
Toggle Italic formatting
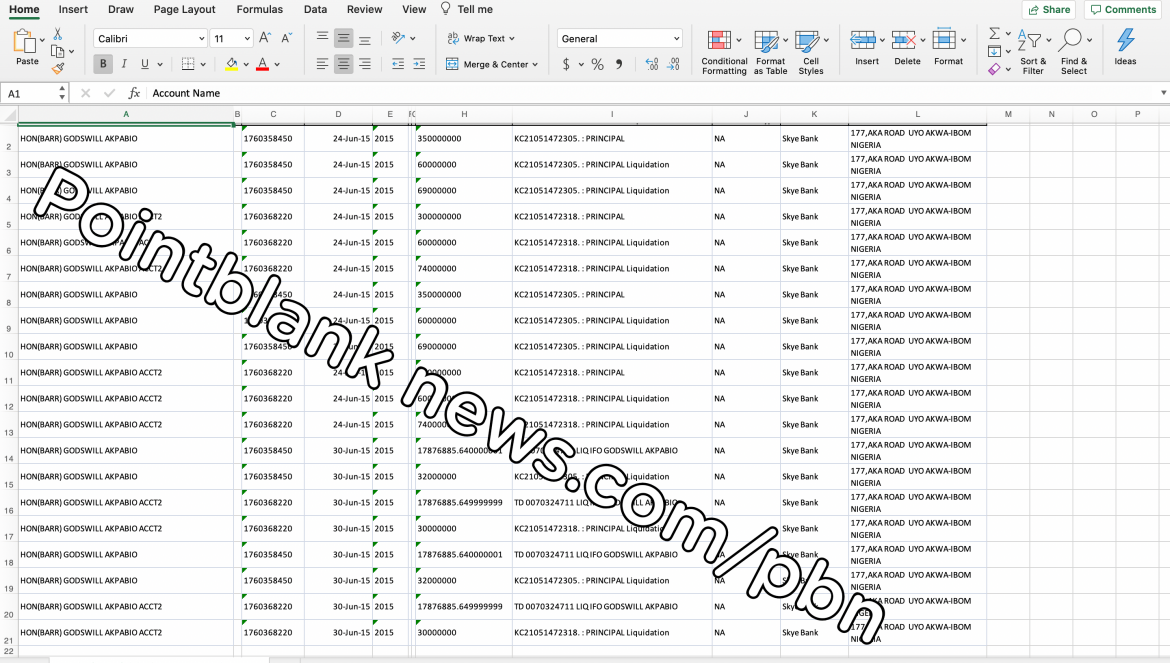pos(124,64)
